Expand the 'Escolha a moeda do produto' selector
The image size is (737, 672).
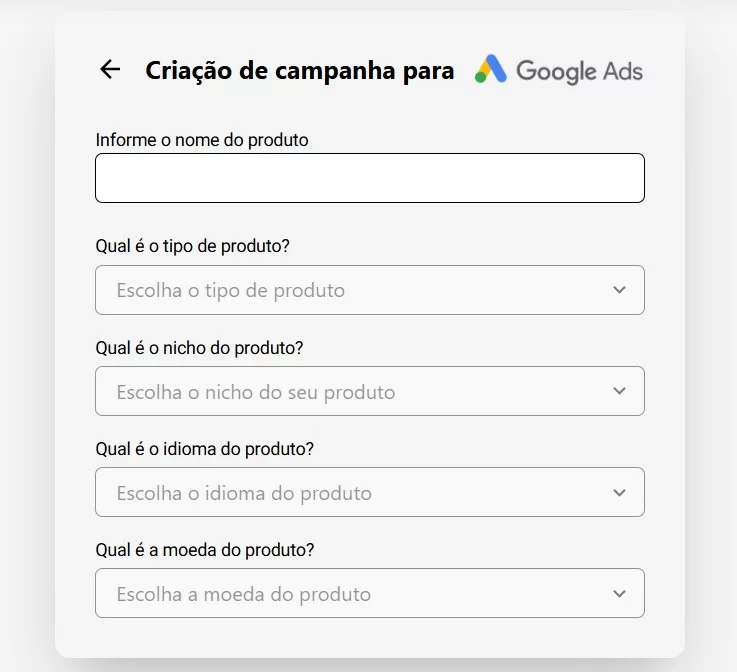click(x=350, y=593)
